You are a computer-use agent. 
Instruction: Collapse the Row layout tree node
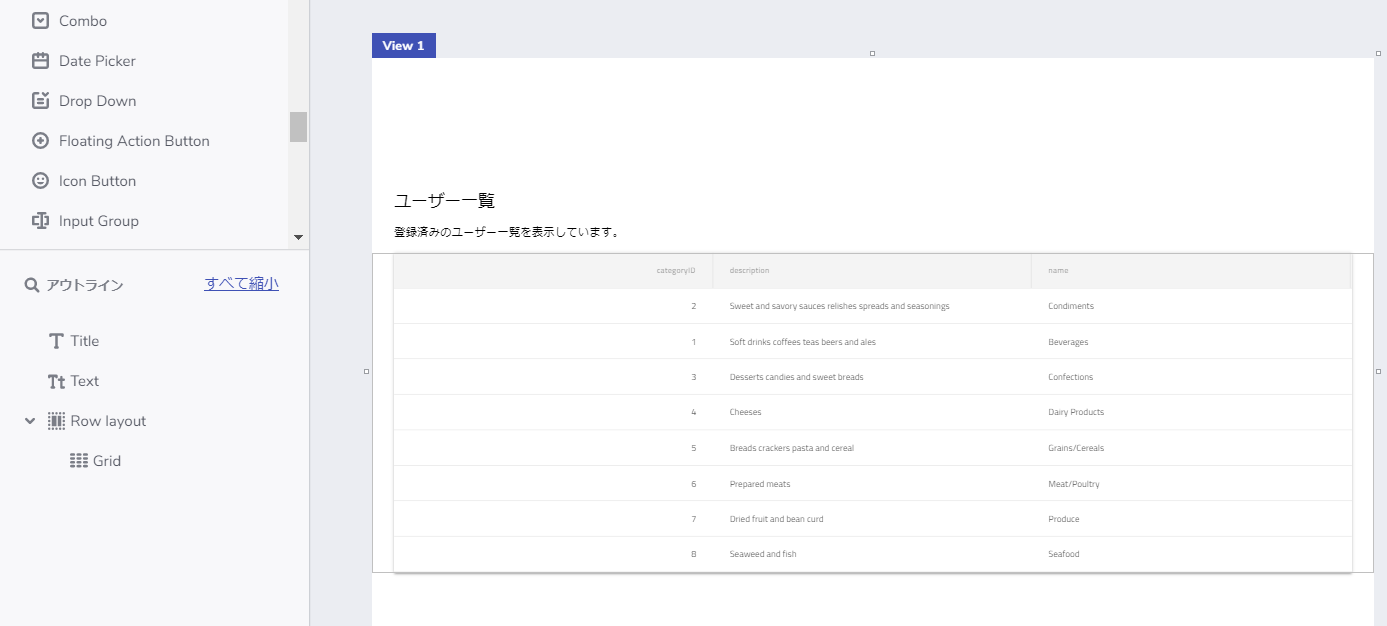point(30,421)
